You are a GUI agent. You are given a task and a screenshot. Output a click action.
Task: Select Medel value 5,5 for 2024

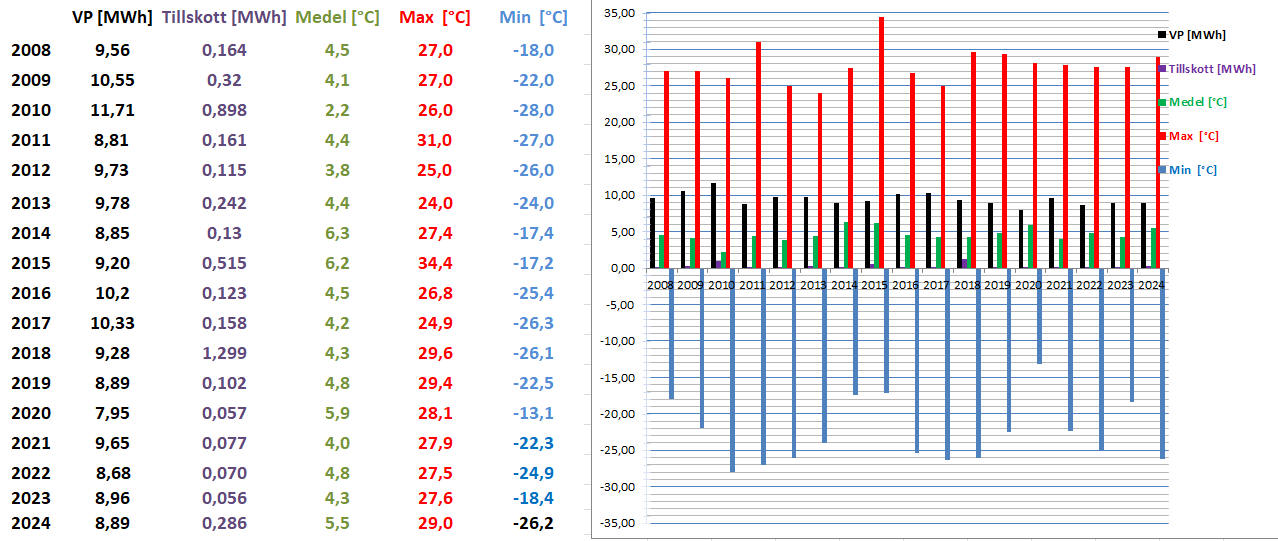coord(339,522)
